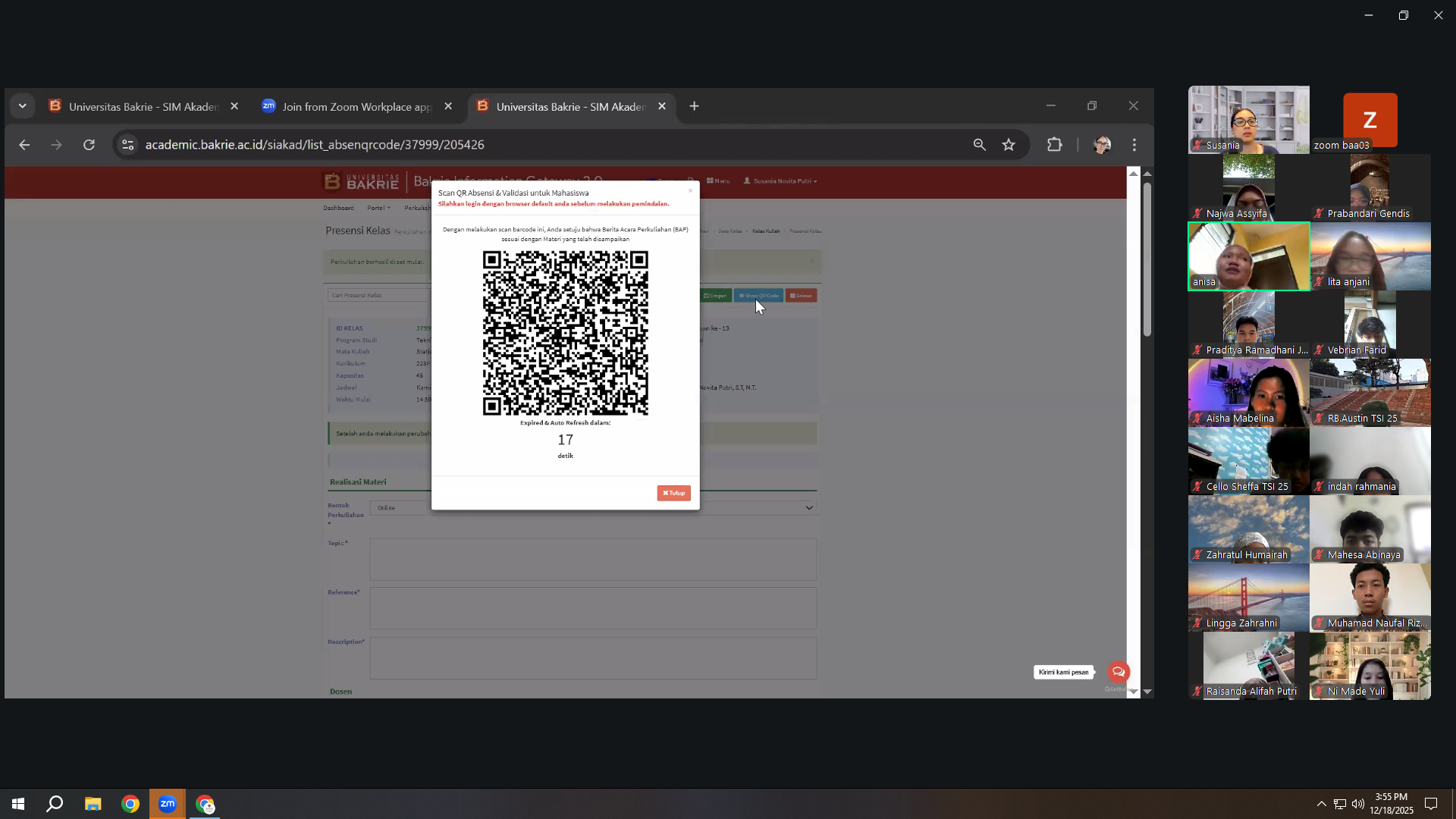Click the green Simpan button
Screen dimensions: 1456x819
(x=715, y=296)
